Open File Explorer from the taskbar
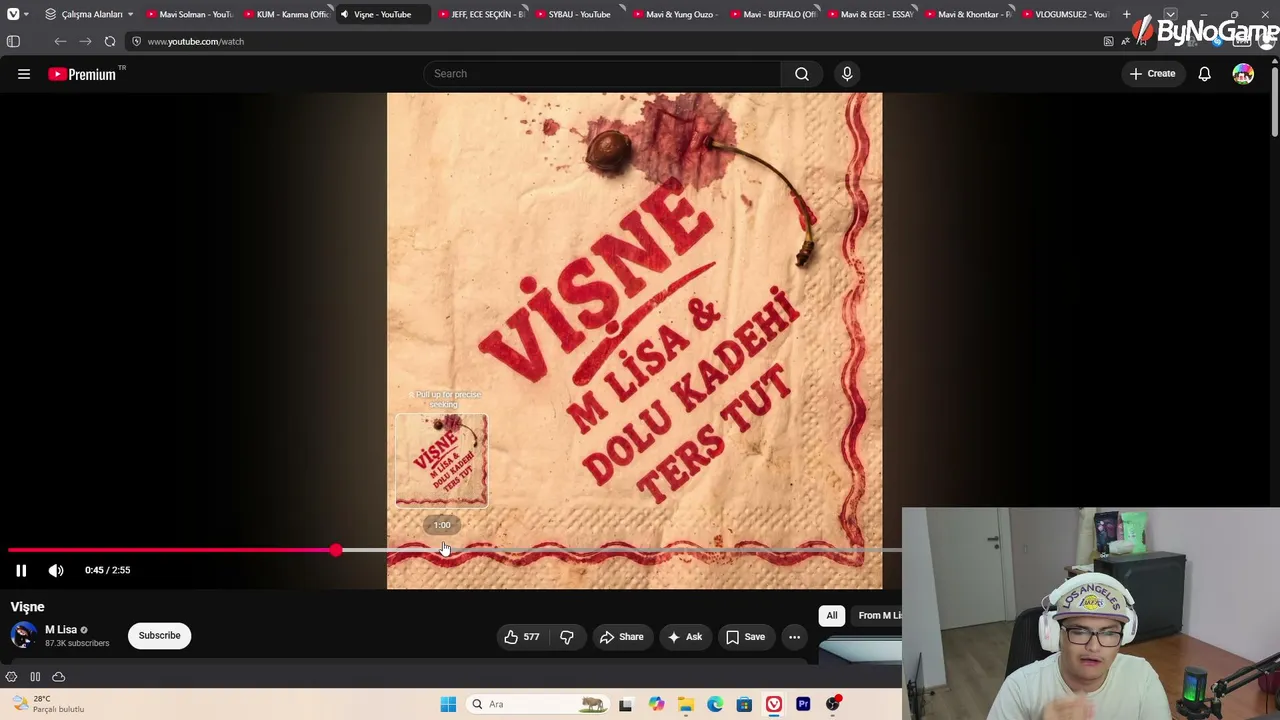This screenshot has height=720, width=1280. tap(685, 704)
